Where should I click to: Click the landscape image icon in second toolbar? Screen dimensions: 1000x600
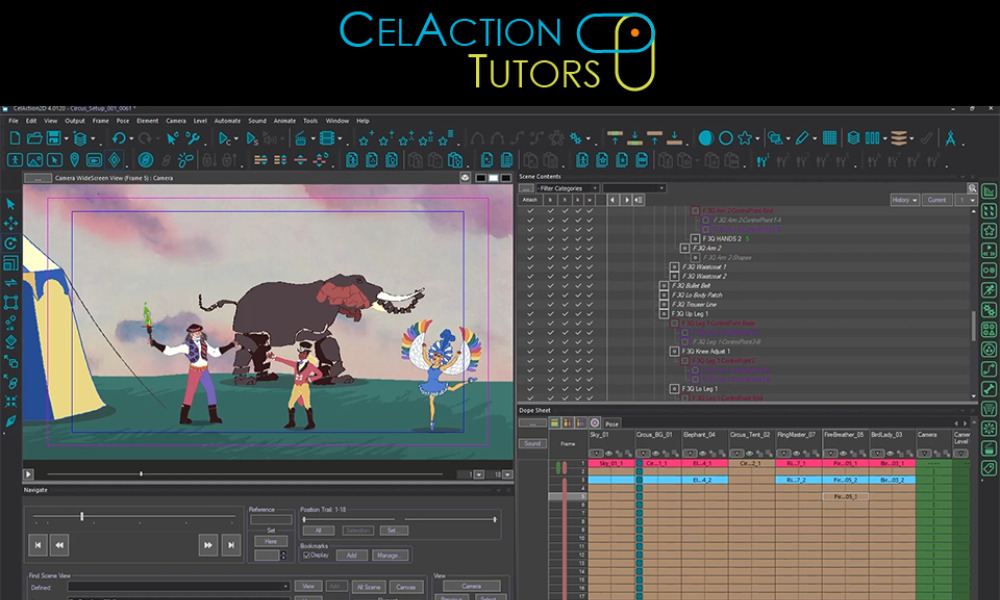[x=34, y=159]
